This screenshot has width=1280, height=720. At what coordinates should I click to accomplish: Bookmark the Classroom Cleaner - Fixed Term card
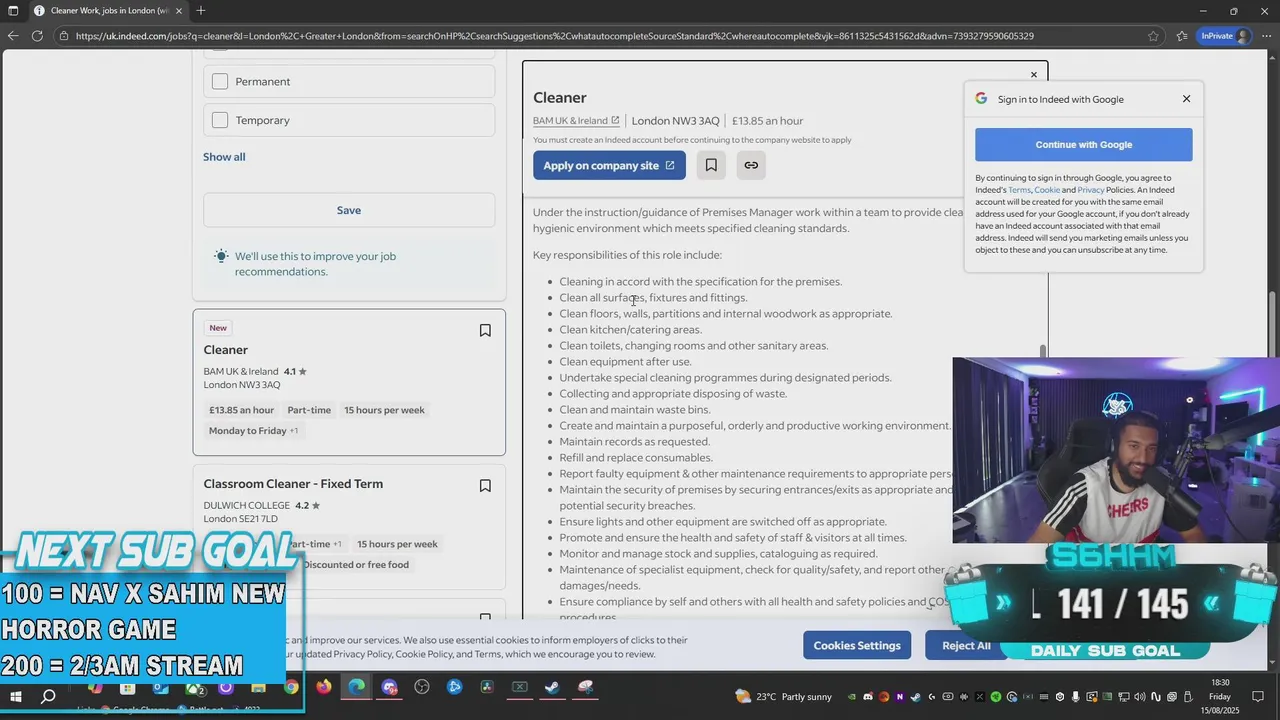pyautogui.click(x=485, y=486)
